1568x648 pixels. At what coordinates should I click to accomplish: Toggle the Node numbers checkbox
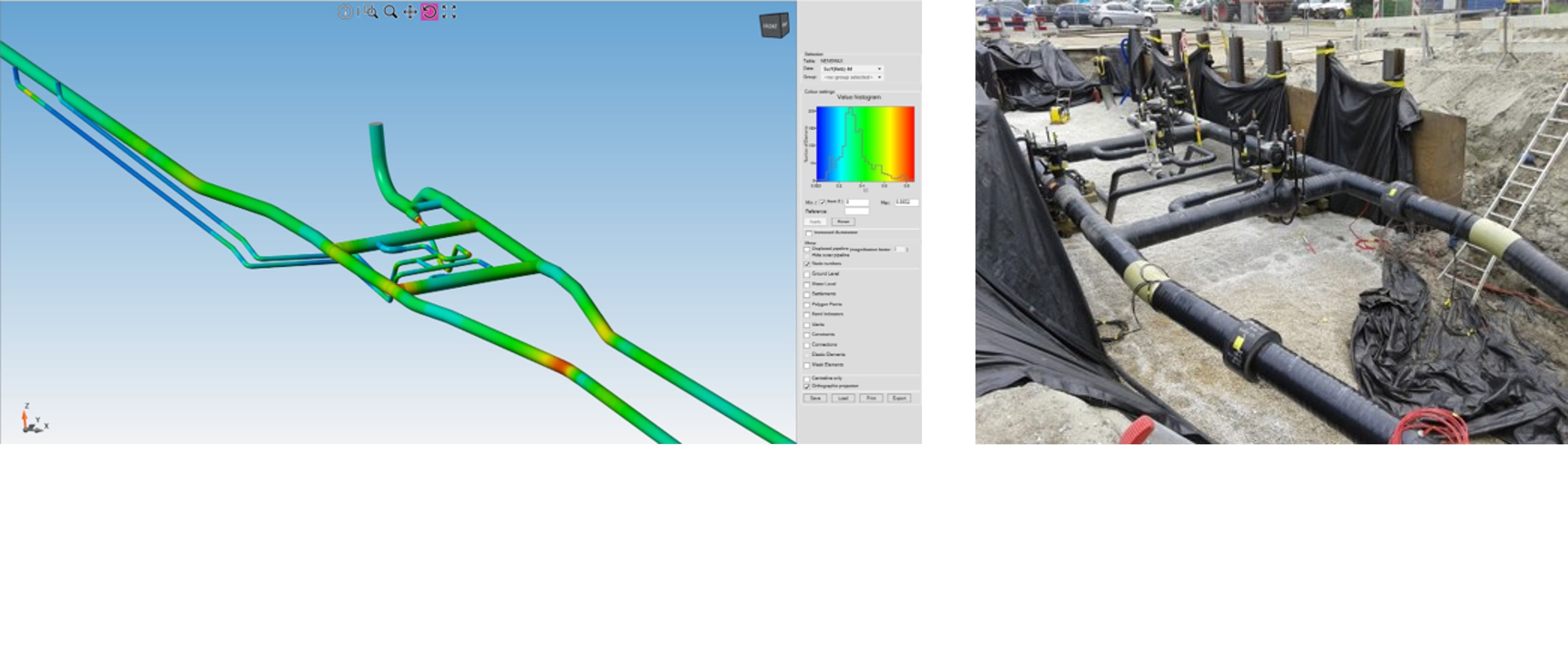[x=807, y=264]
